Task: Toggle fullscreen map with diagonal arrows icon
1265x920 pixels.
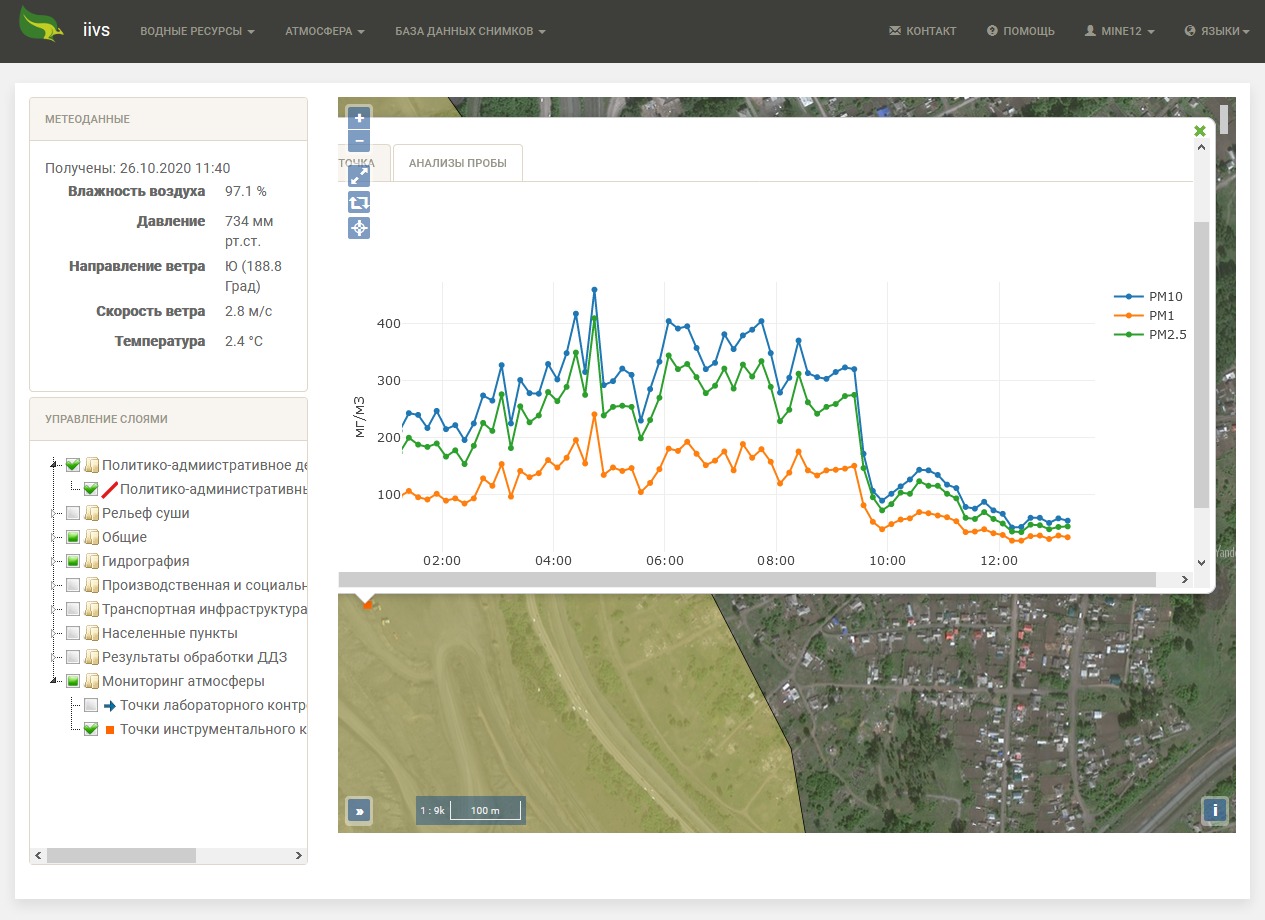Action: 359,176
